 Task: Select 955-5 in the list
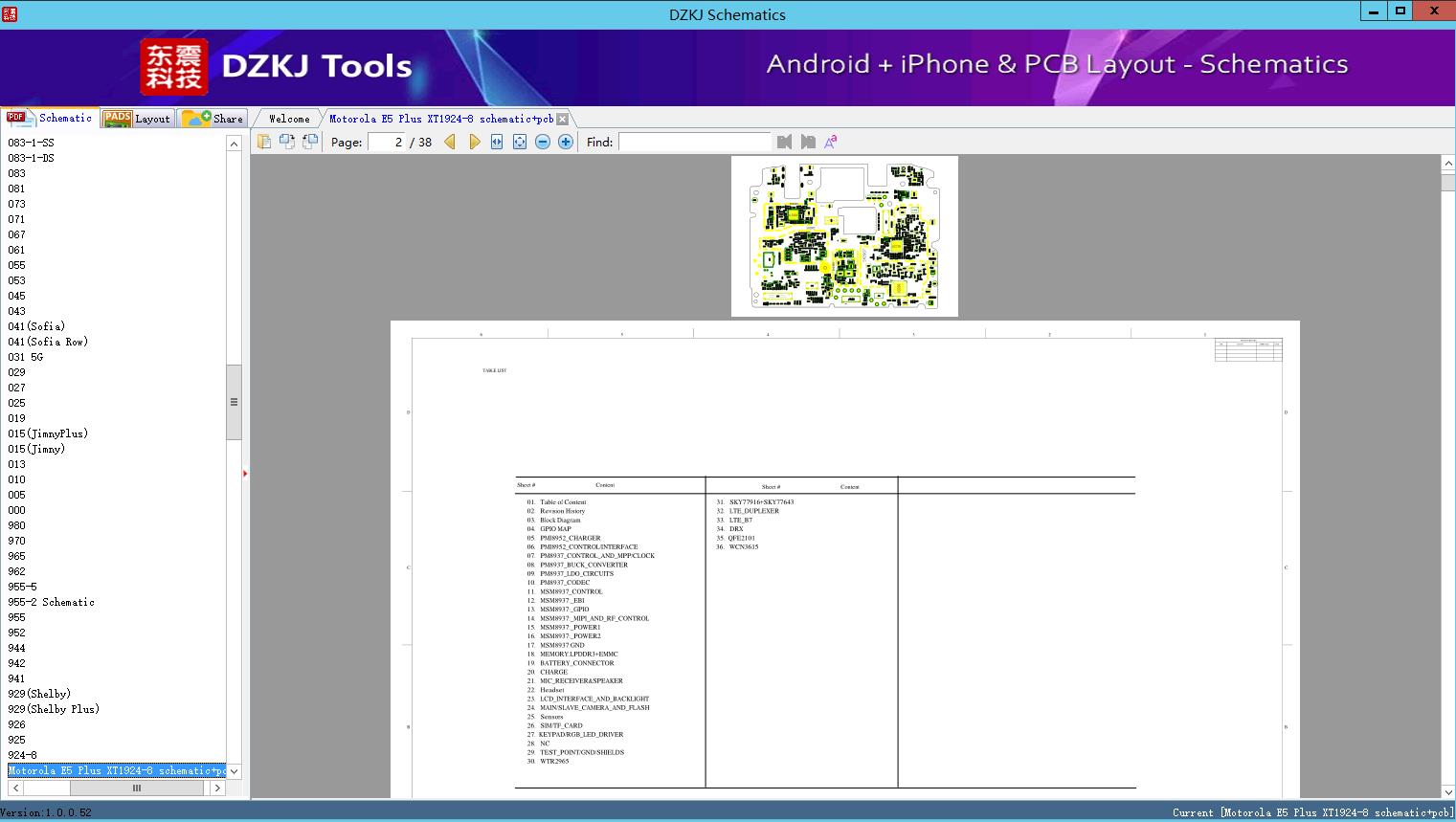[22, 587]
